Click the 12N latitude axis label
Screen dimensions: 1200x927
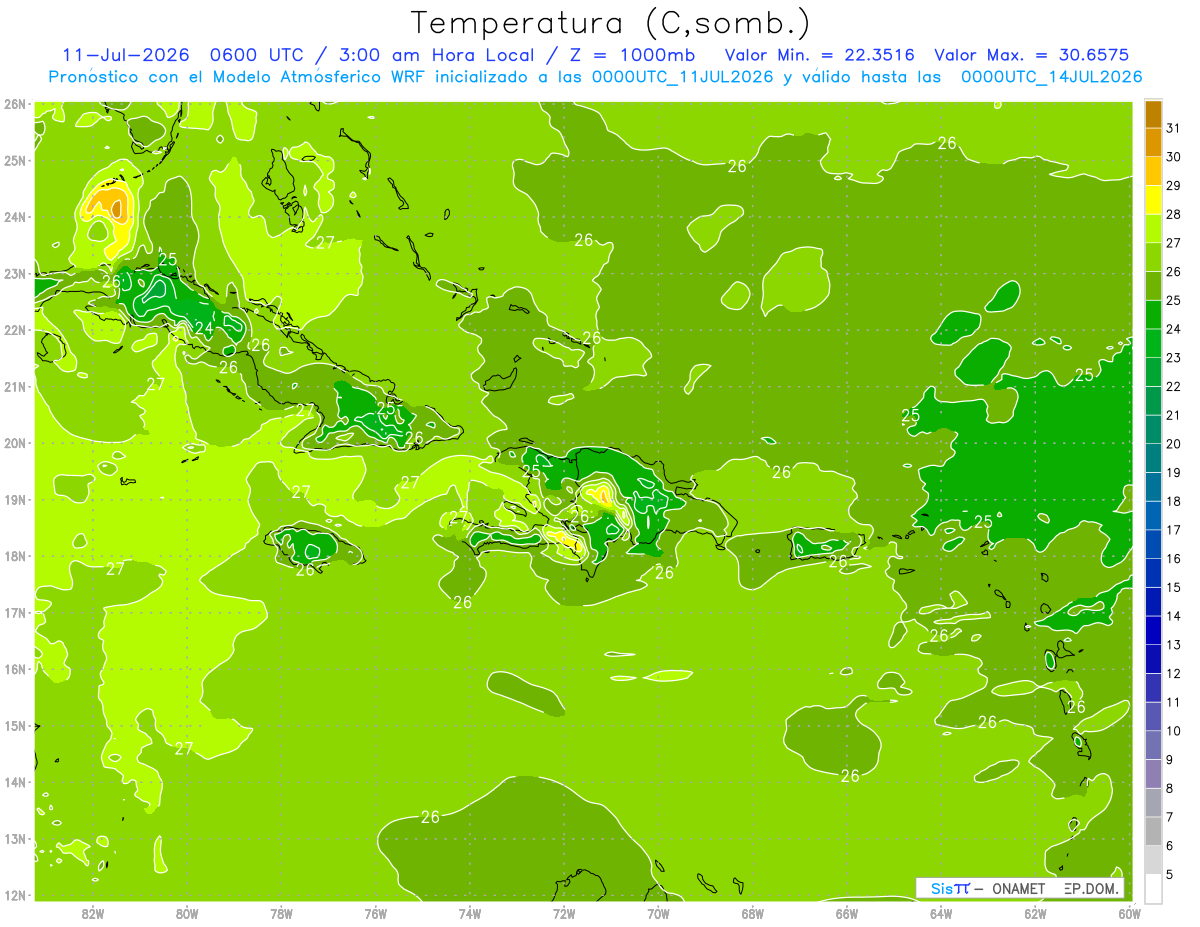(15, 895)
